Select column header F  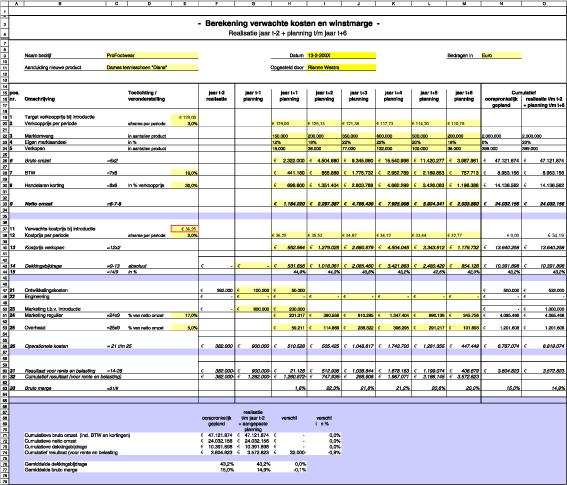click(217, 4)
